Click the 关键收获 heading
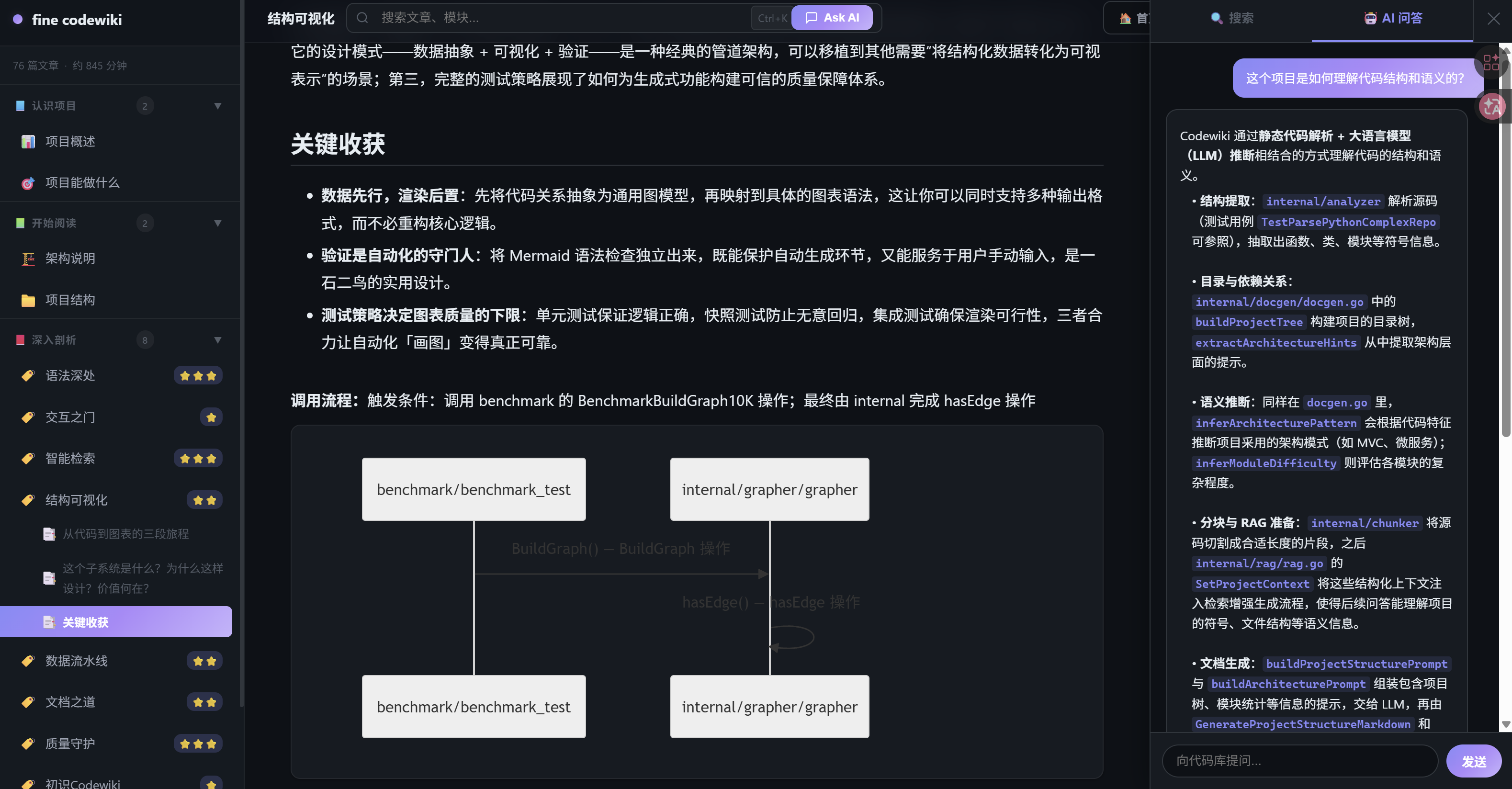The width and height of the screenshot is (1512, 789). coord(338,144)
